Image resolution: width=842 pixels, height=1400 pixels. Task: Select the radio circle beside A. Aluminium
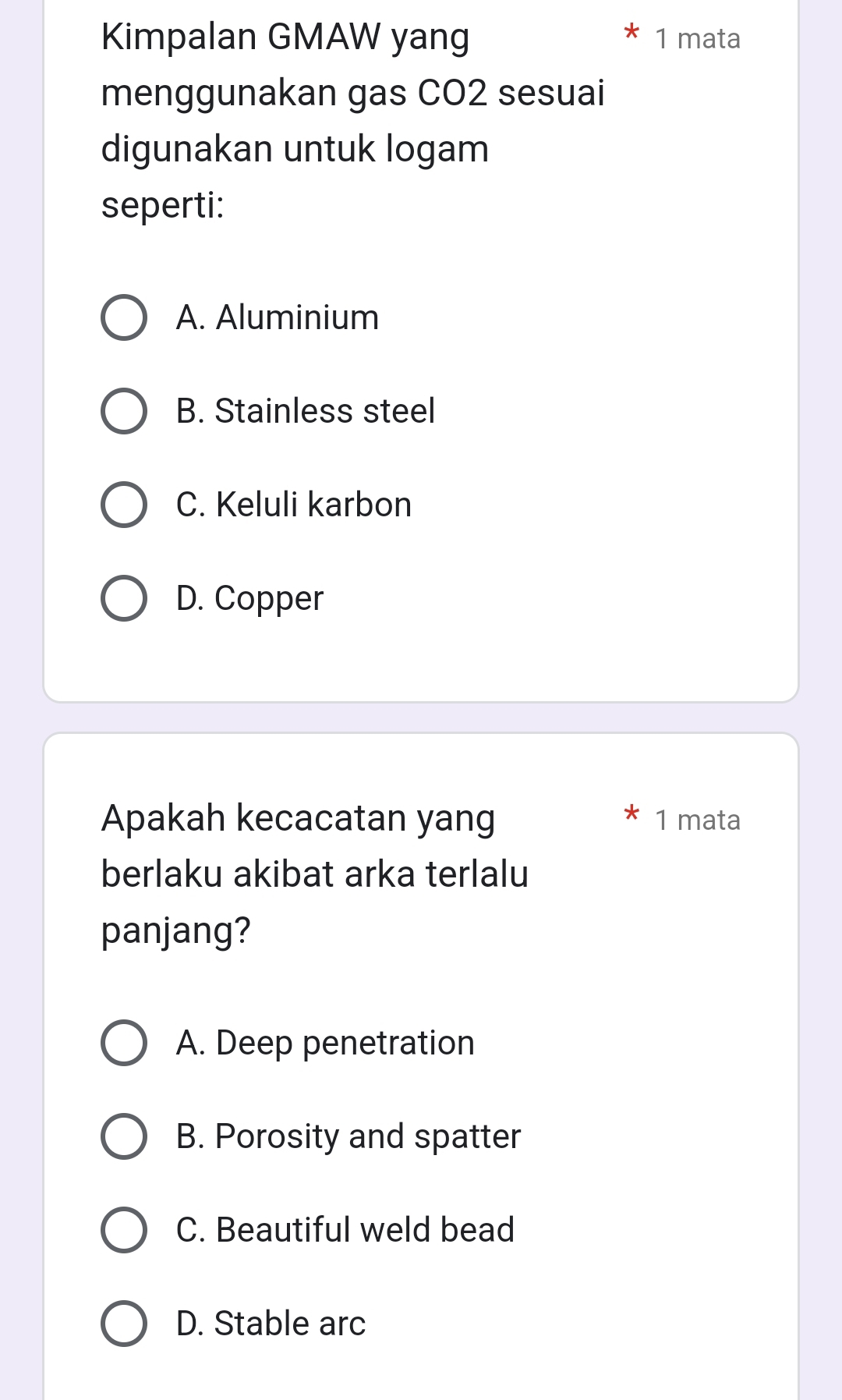coord(124,317)
